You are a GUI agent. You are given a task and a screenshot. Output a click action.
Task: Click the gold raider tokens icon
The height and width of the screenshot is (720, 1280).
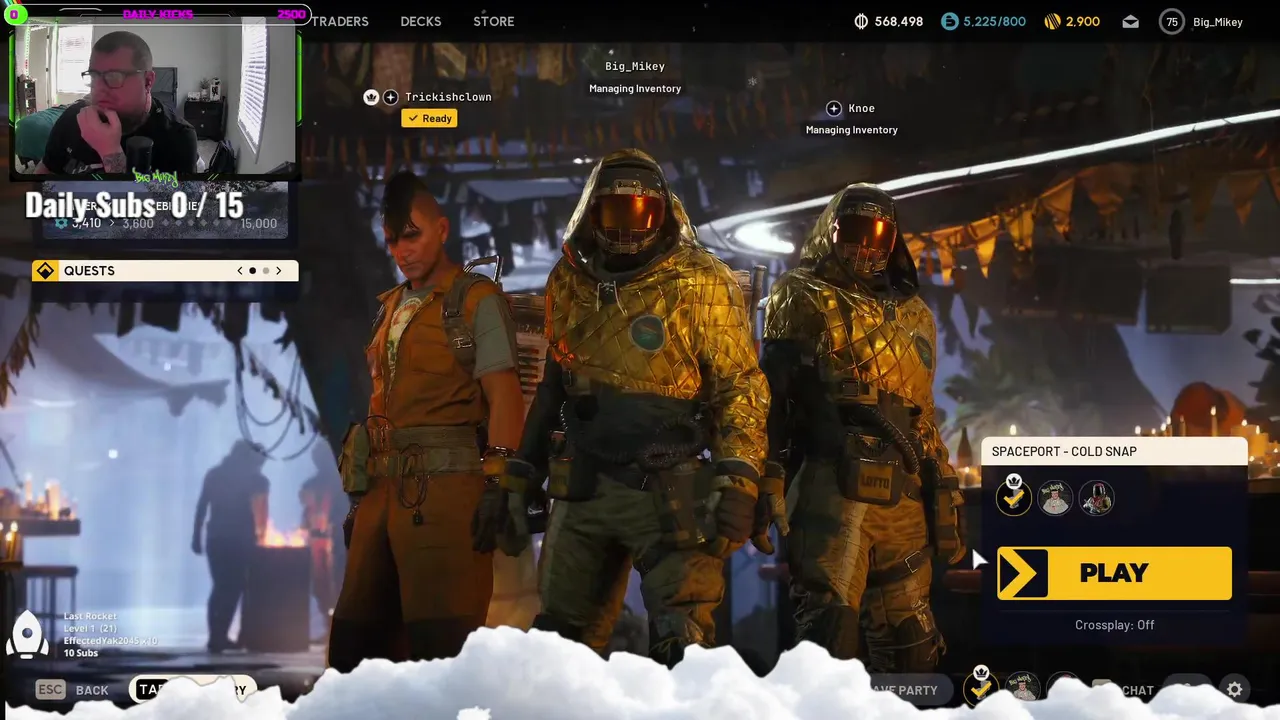(x=1052, y=21)
